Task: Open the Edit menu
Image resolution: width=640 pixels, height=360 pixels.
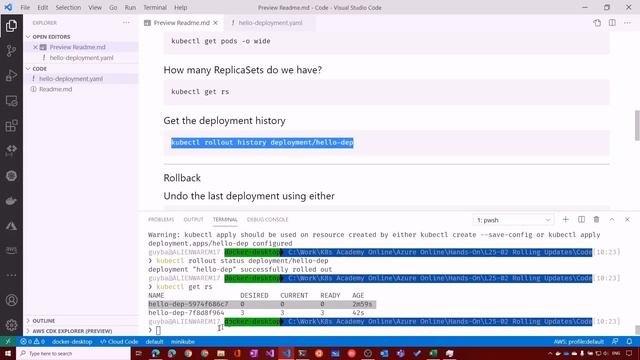Action: [42, 7]
